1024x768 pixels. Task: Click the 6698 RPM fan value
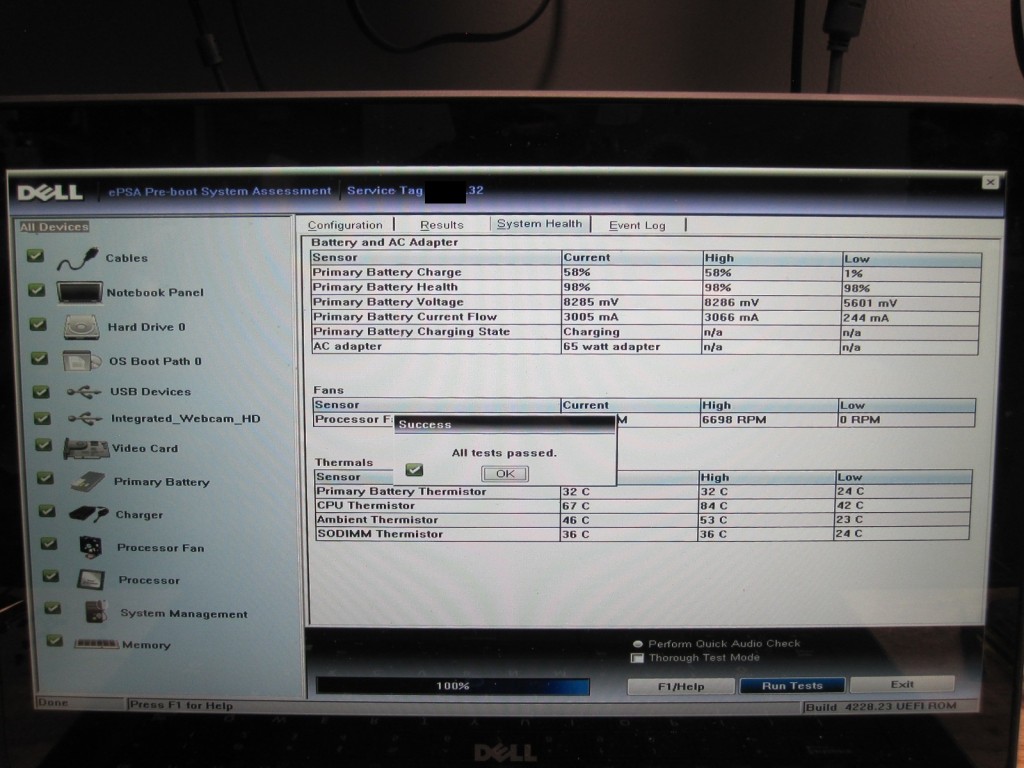(x=734, y=420)
